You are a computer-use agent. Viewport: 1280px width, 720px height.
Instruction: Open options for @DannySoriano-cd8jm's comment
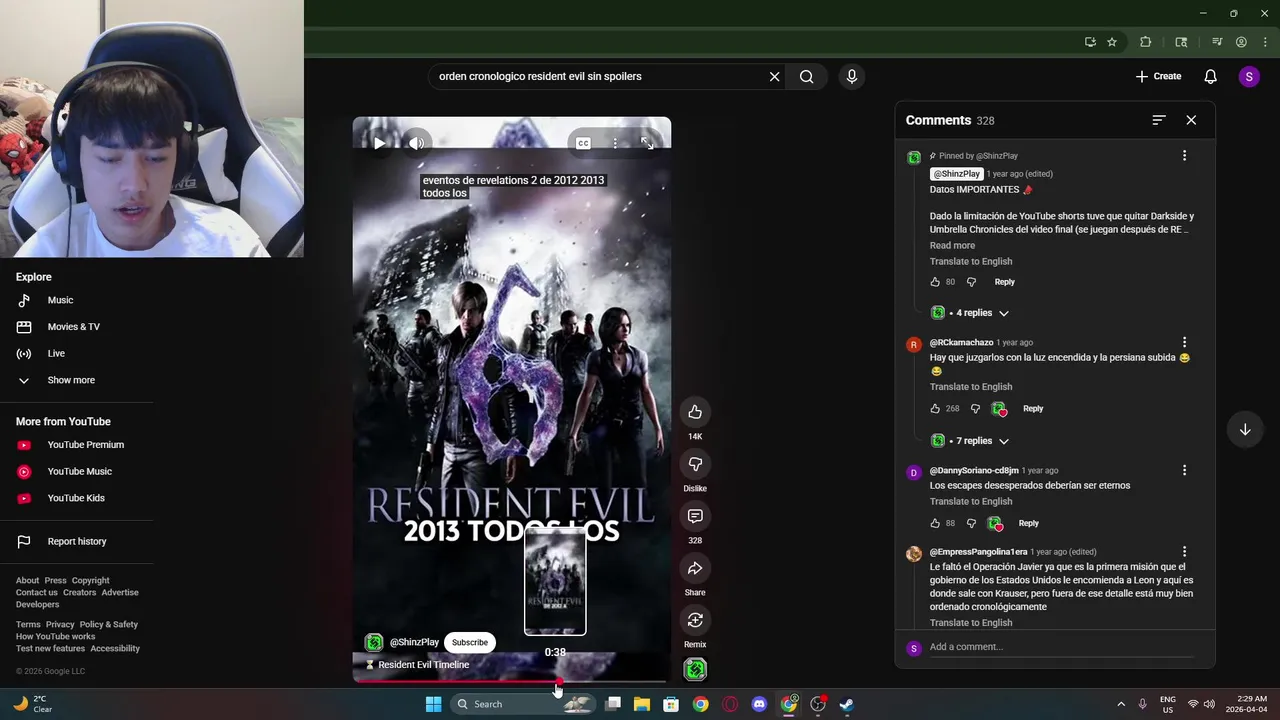1184,471
